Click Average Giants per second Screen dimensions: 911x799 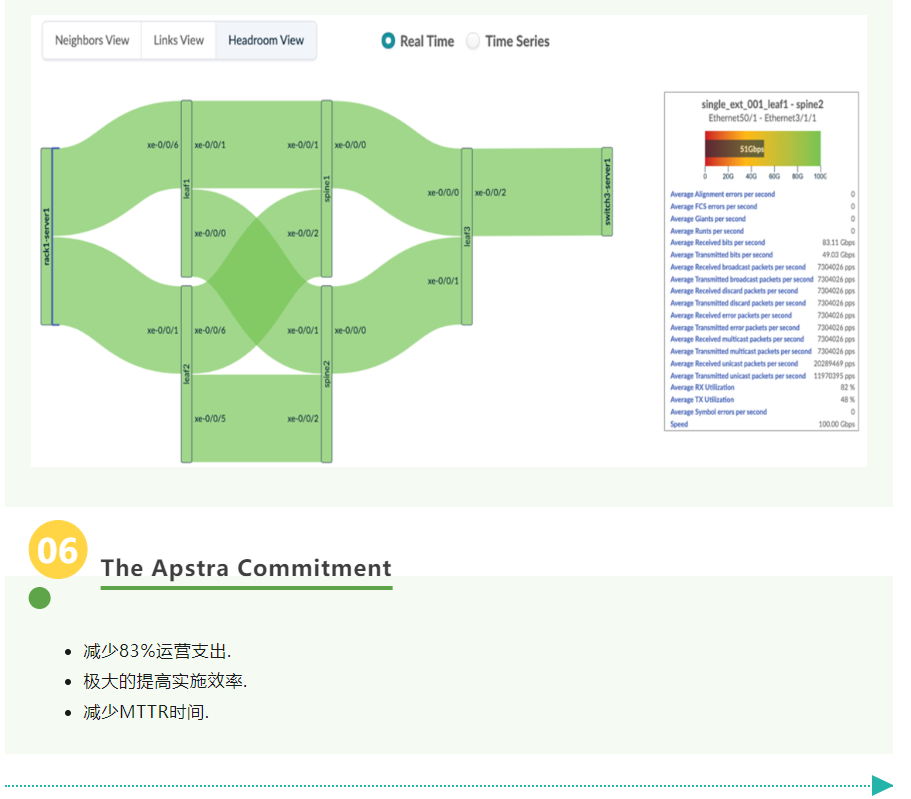(708, 218)
